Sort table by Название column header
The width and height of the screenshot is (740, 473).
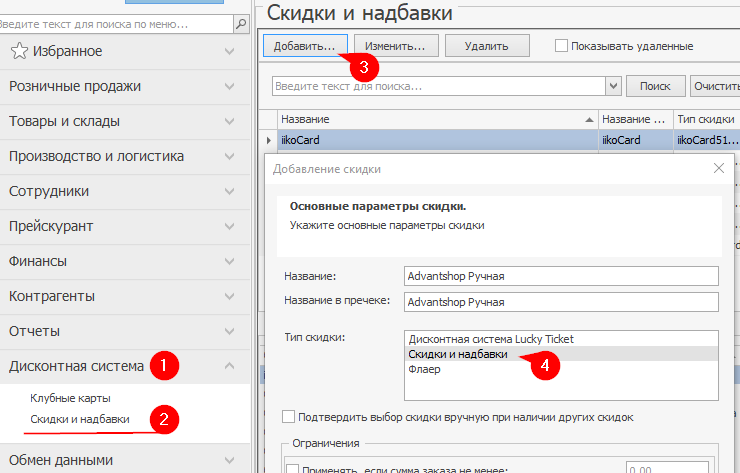point(430,119)
